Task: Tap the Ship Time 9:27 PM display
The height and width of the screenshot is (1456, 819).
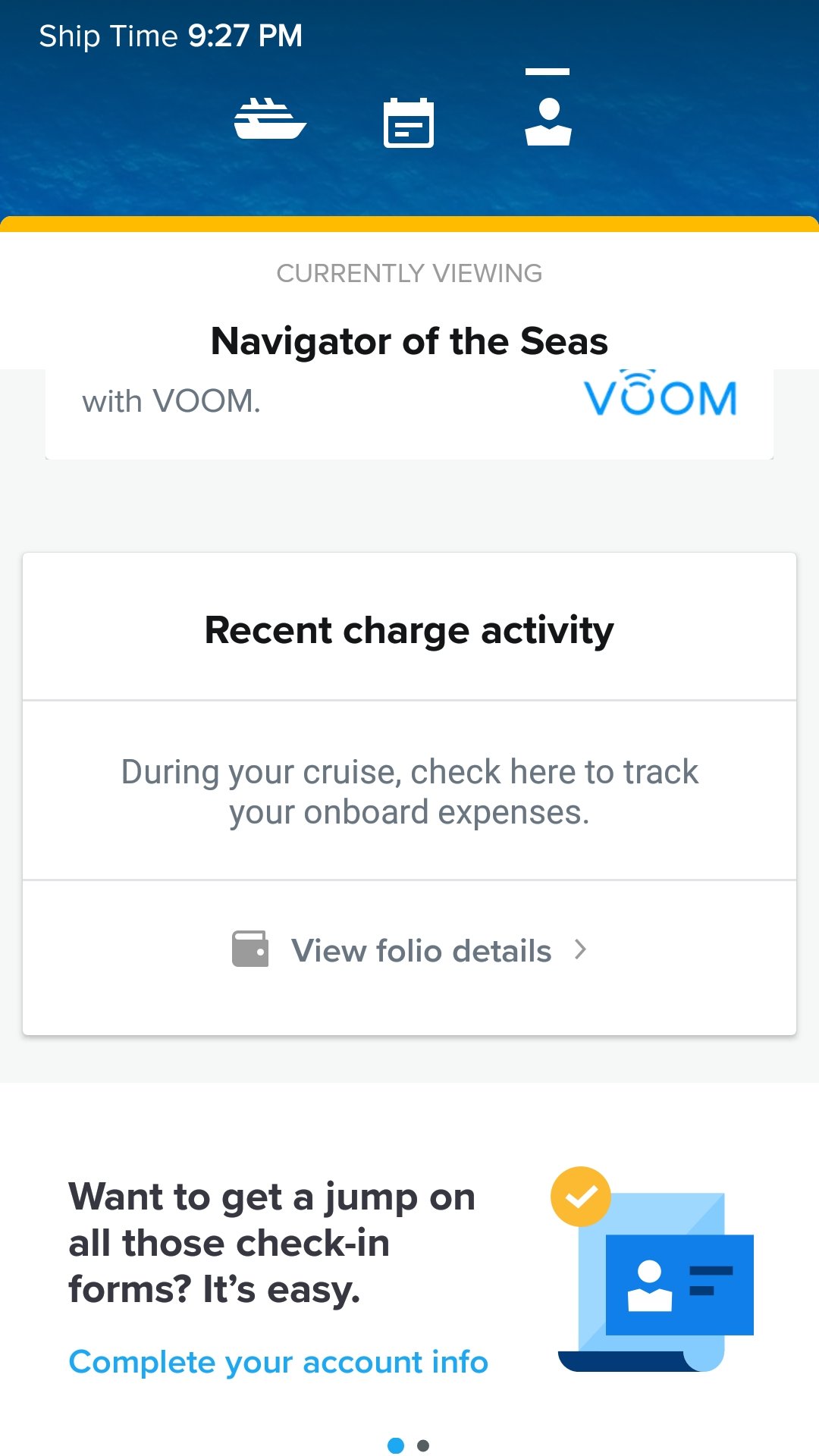Action: pyautogui.click(x=171, y=36)
